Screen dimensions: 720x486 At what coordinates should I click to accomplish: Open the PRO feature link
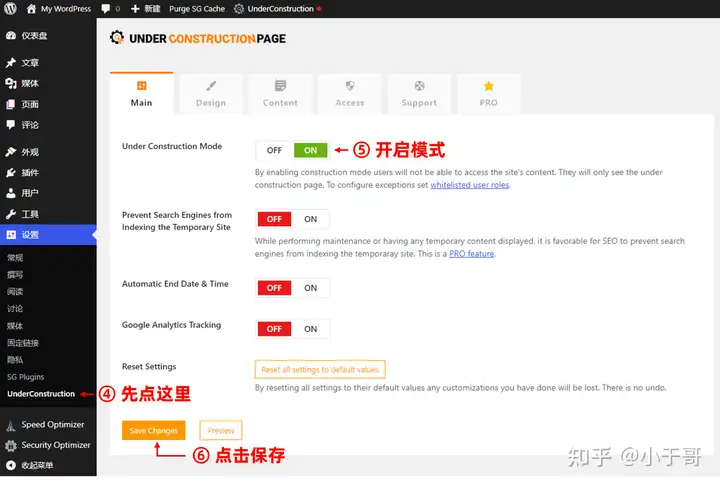coord(472,254)
